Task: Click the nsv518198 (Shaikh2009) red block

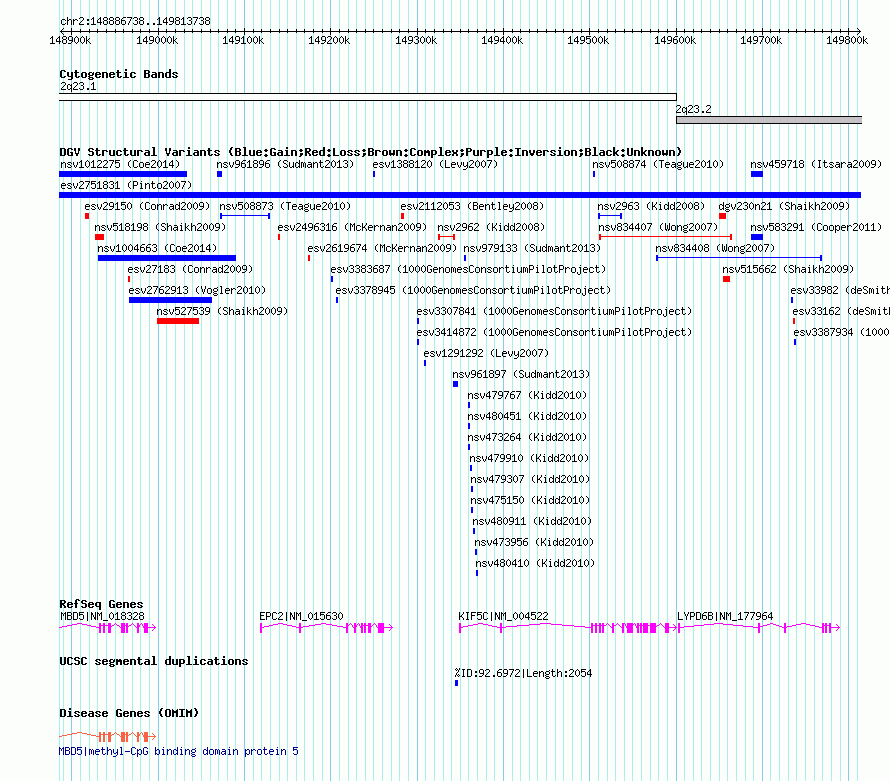Action: click(x=100, y=237)
